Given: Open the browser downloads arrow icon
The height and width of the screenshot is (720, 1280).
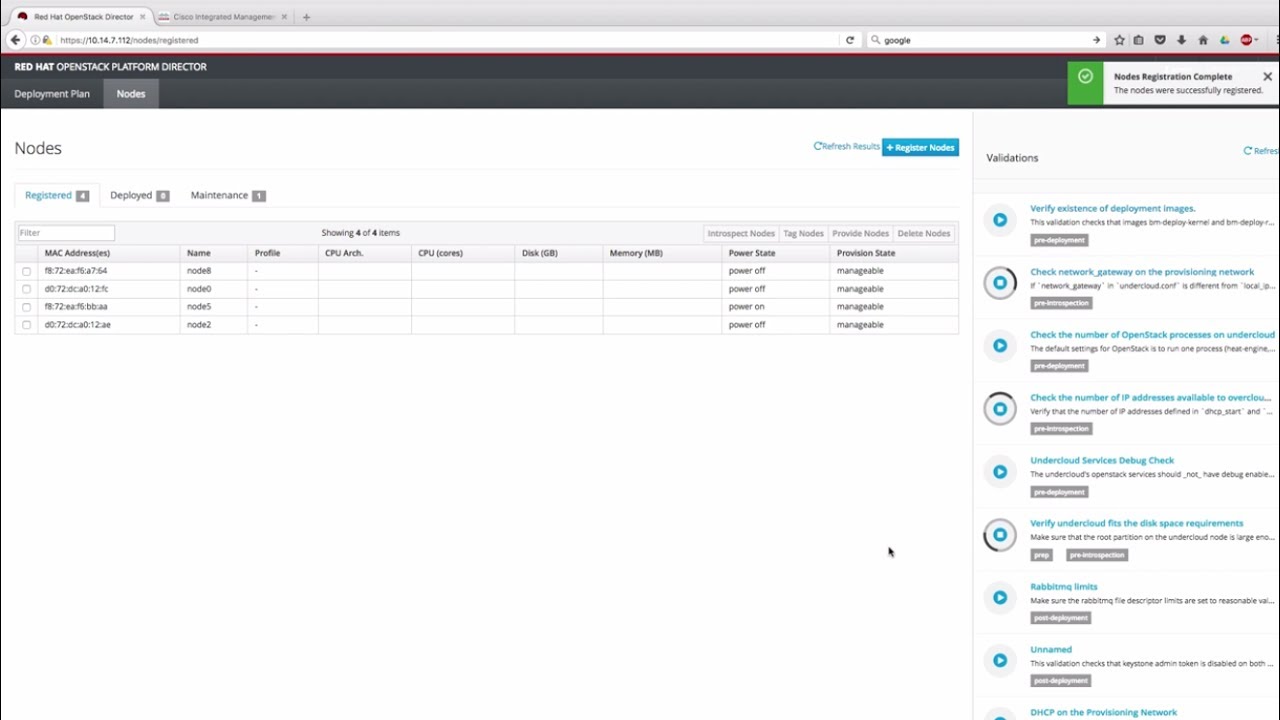Looking at the screenshot, I should pyautogui.click(x=1181, y=40).
